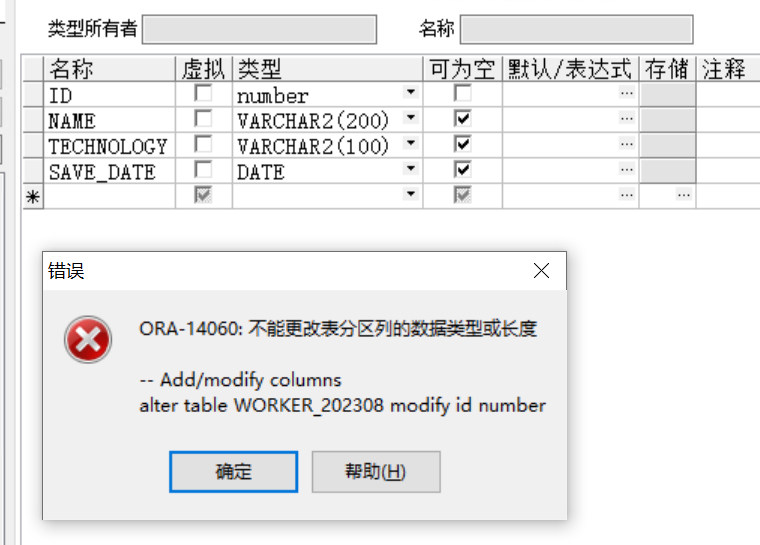Toggle 可为空 checkbox for ID row

click(463, 93)
